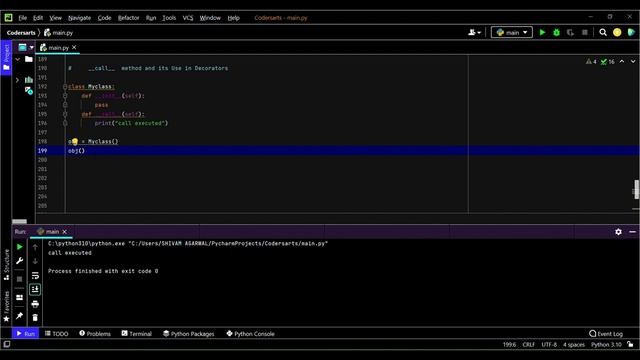This screenshot has height=360, width=640.
Task: Collapse class Myclass fold marker on line 192
Action: pyautogui.click(x=65, y=87)
